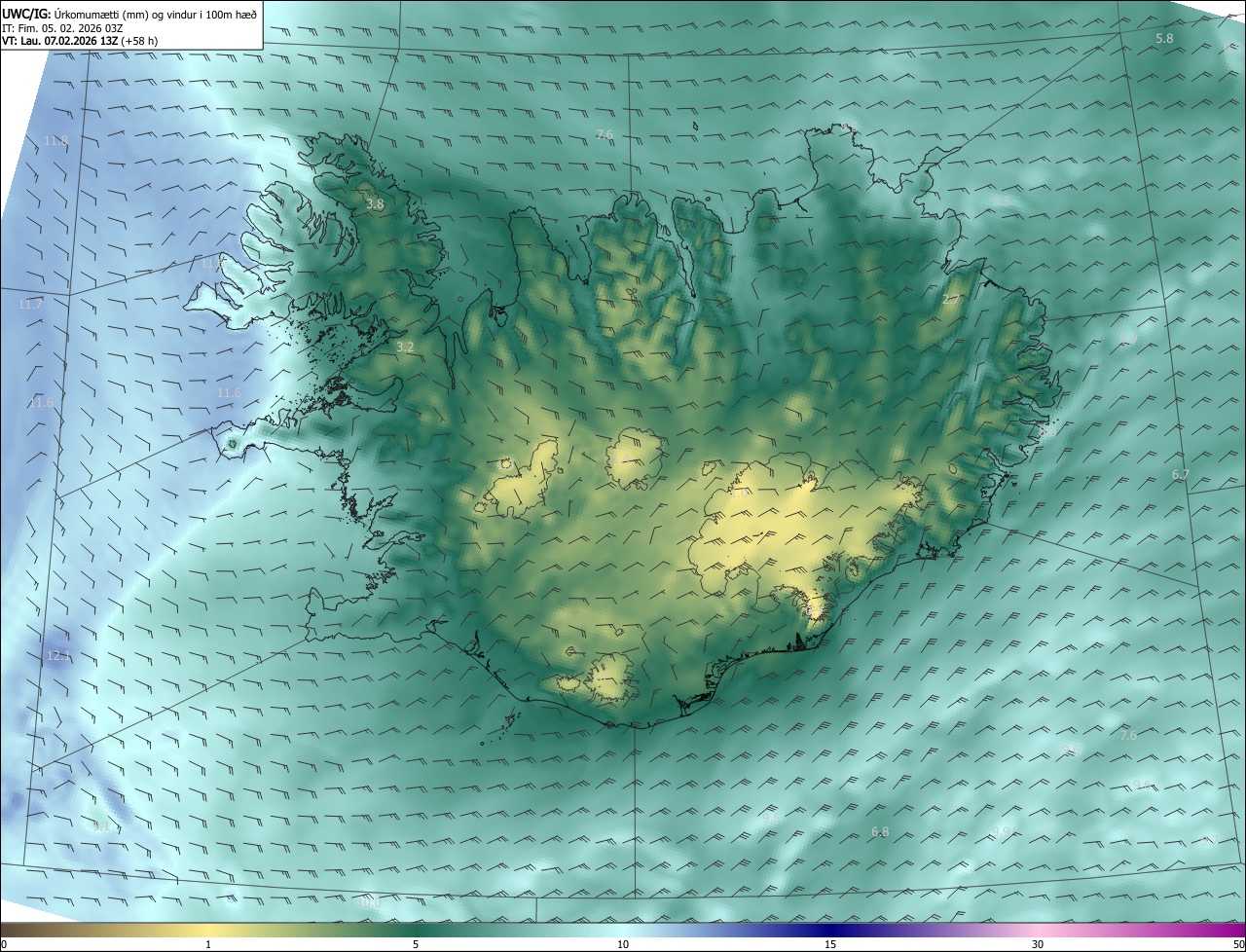The height and width of the screenshot is (952, 1246).
Task: Click the colorbar tick label 5
Action: click(x=416, y=944)
